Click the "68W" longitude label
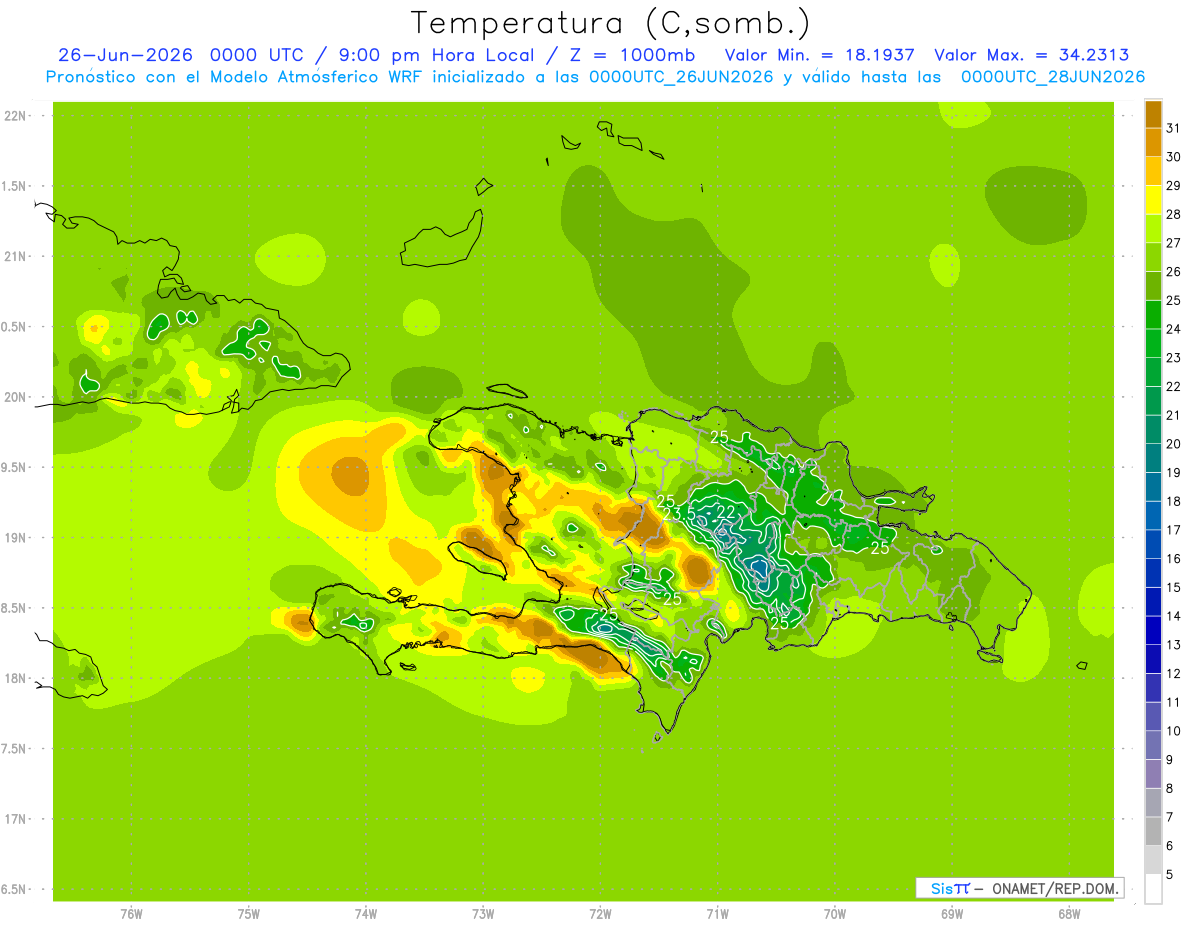1200x927 pixels. click(x=1069, y=913)
